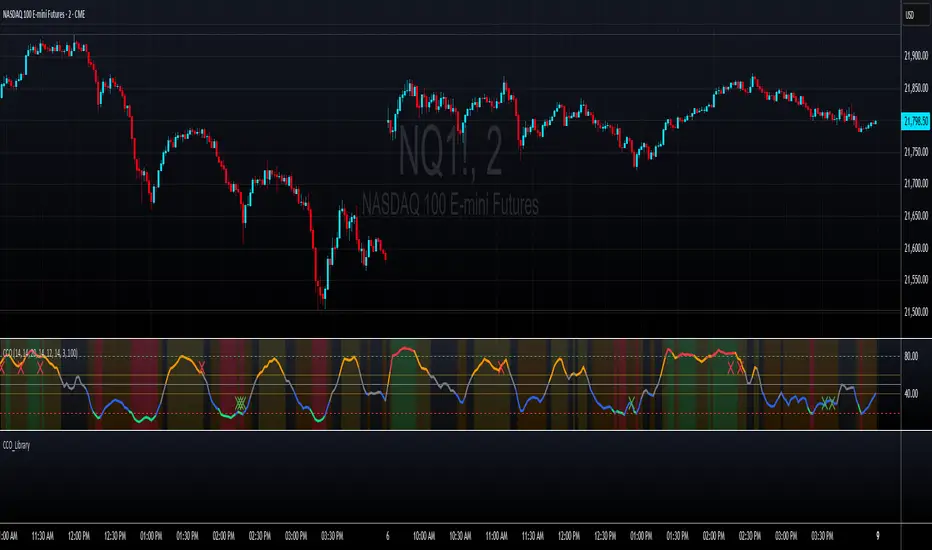Image resolution: width=932 pixels, height=550 pixels.
Task: Click the 80.00 level on the CCO scale
Action: [x=911, y=356]
